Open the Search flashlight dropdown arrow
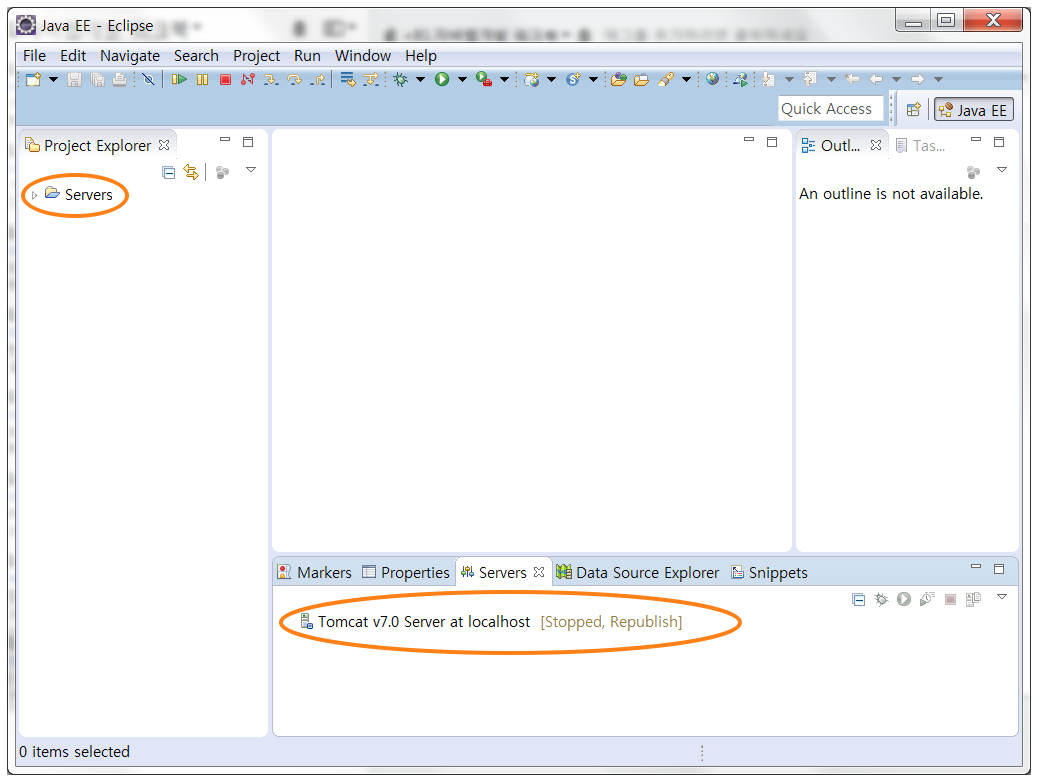Viewport: 1037px width, 783px height. [x=686, y=79]
